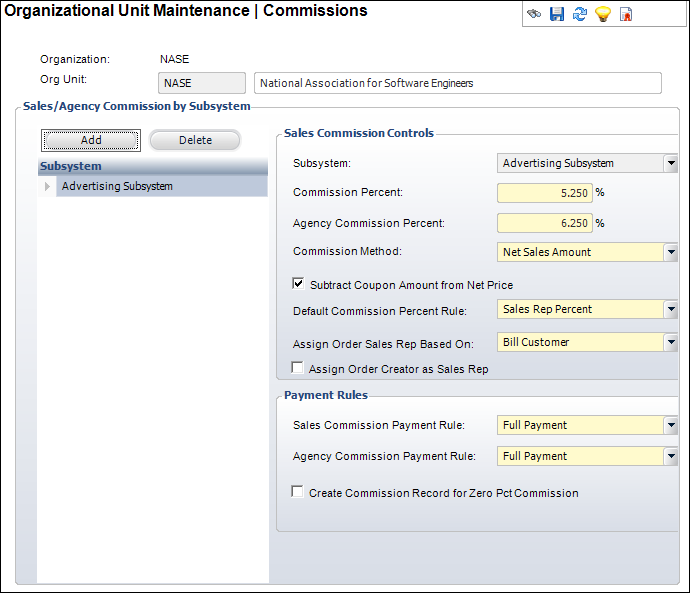Click the Agency Commission Percent field

545,223
